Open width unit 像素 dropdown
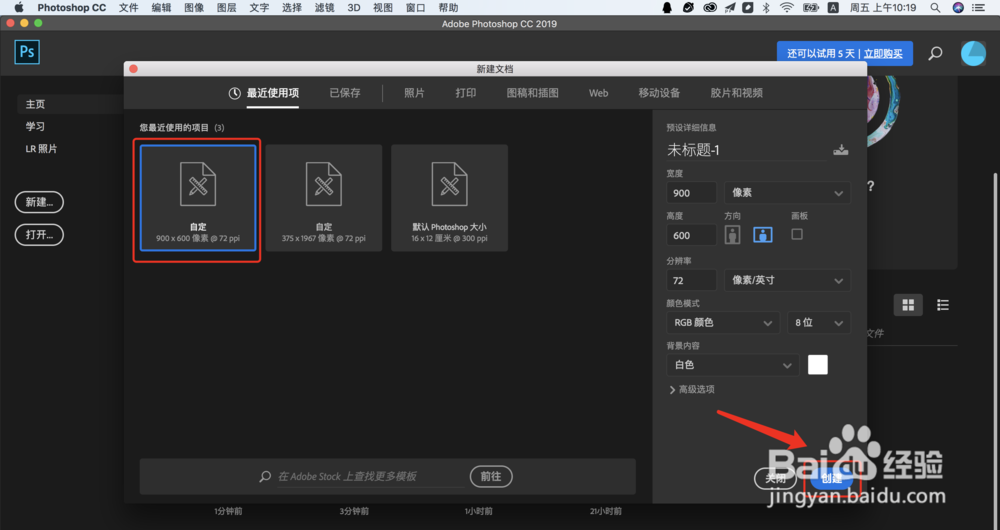Viewport: 1000px width, 530px height. [787, 193]
